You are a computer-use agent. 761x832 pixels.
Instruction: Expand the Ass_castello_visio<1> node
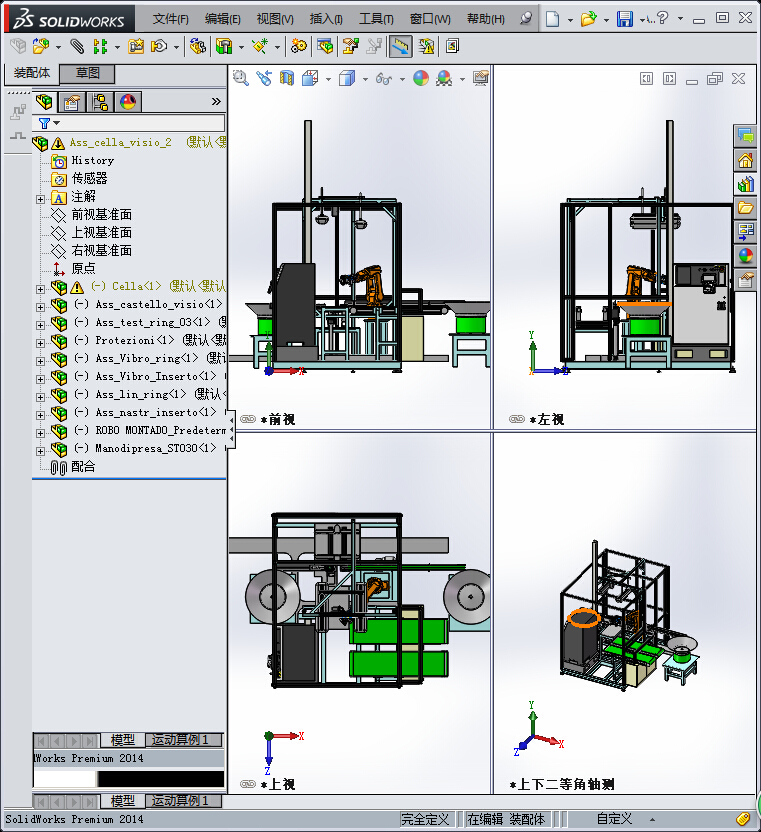(40, 307)
